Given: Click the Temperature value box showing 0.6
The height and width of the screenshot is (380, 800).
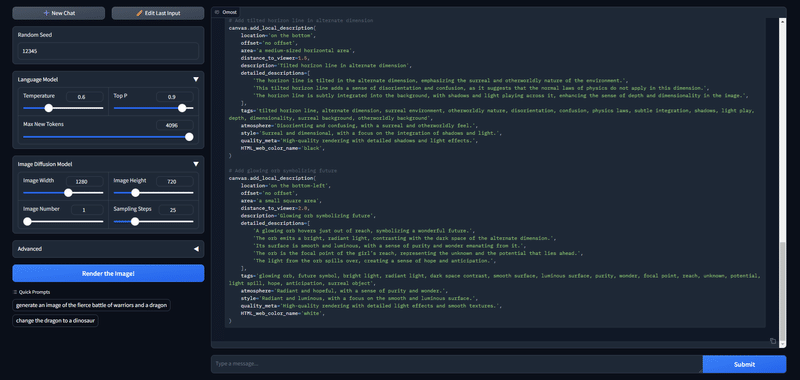Looking at the screenshot, I should tap(84, 96).
